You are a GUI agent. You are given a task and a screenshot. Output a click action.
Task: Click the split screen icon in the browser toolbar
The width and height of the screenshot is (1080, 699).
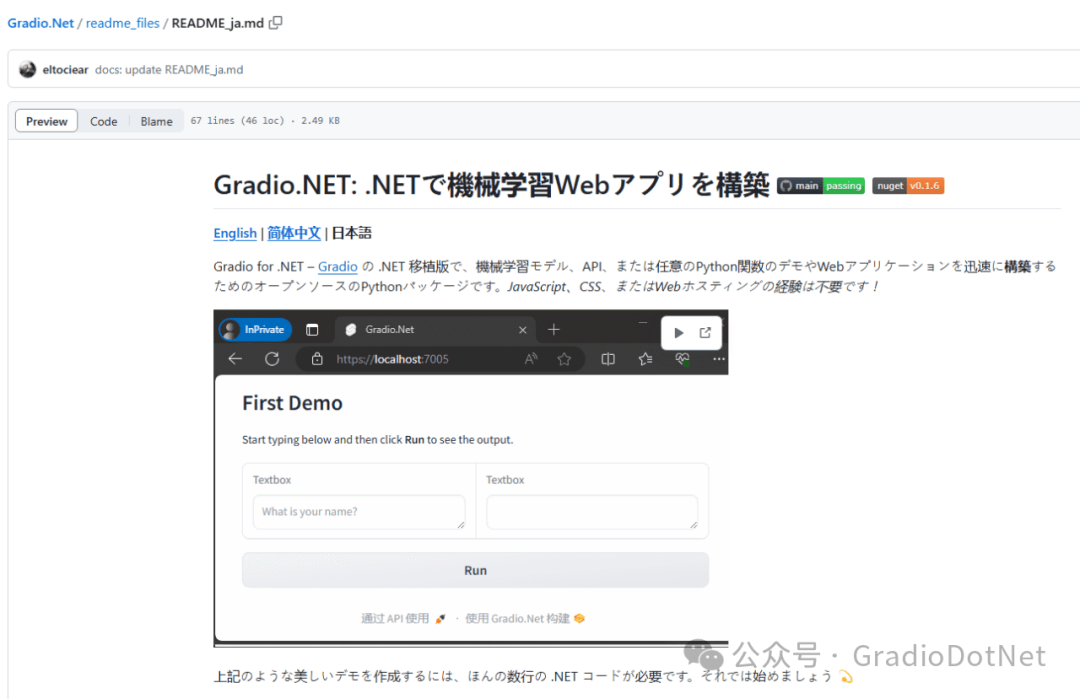(x=609, y=358)
